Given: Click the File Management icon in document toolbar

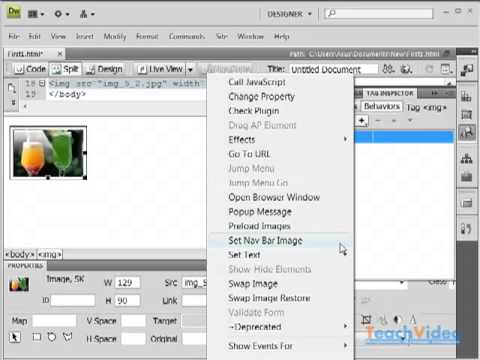Looking at the screenshot, I should tap(389, 69).
